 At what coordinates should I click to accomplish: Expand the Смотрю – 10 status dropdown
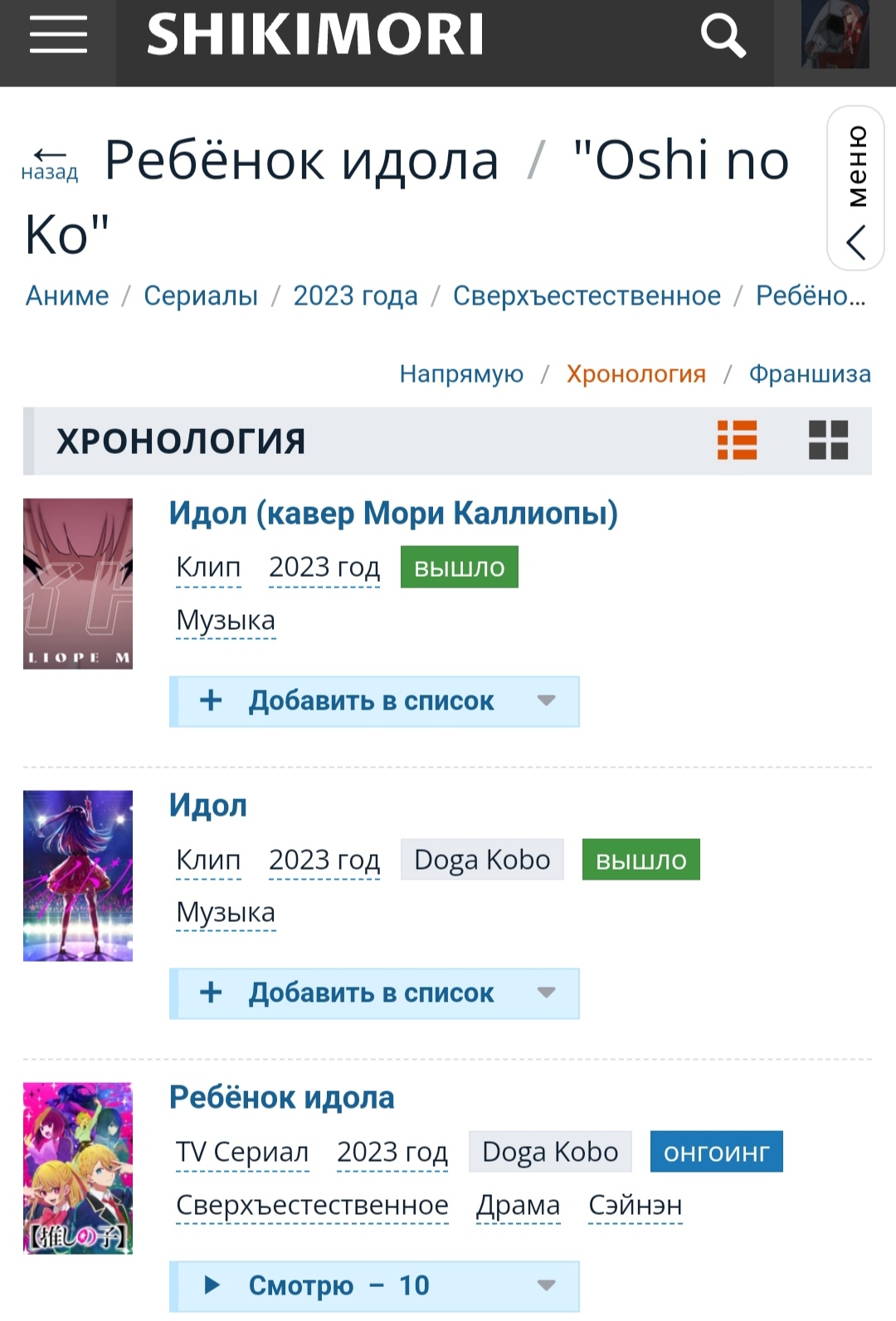pyautogui.click(x=546, y=1285)
